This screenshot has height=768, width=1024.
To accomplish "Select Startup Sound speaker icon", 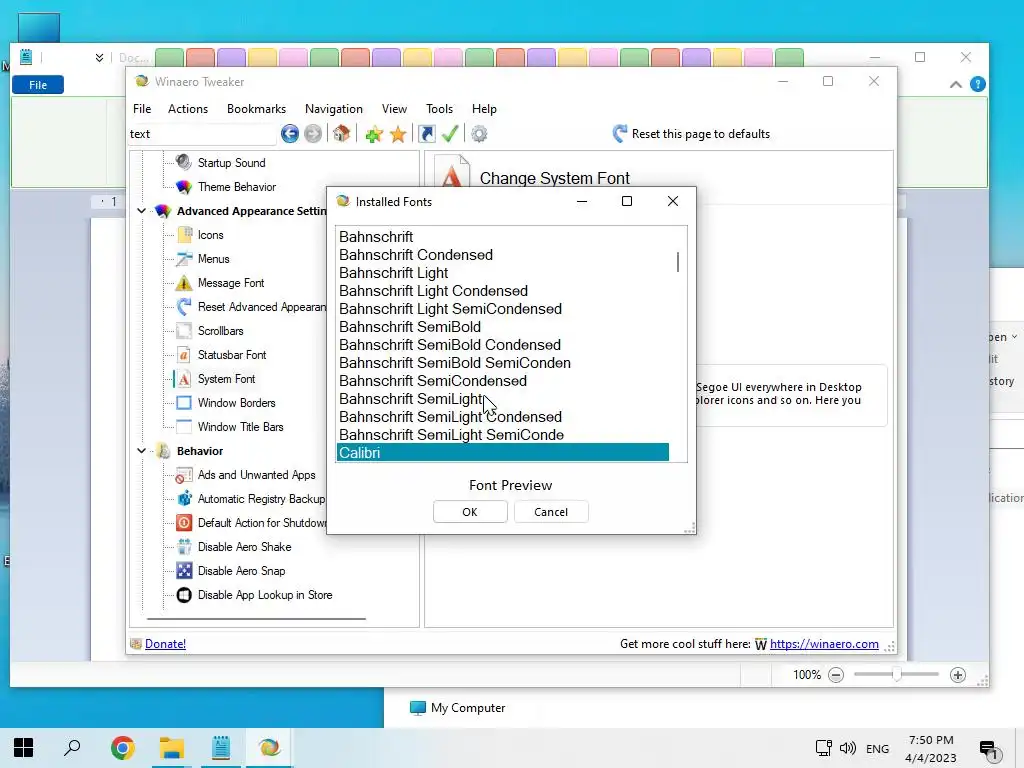I will [184, 162].
